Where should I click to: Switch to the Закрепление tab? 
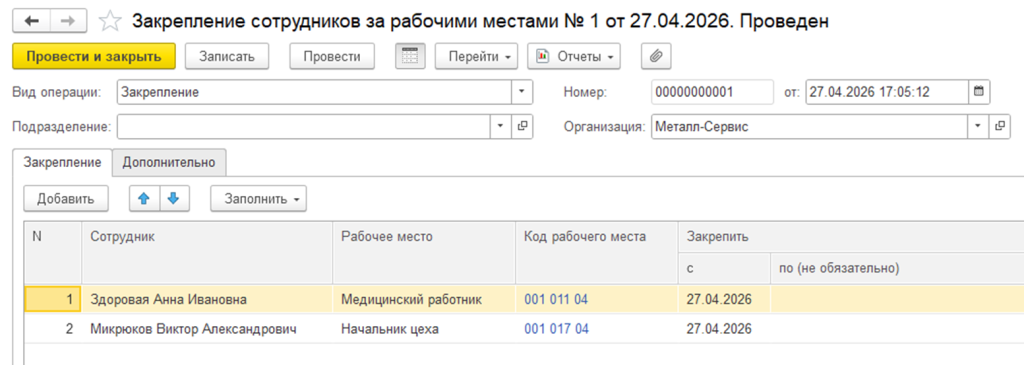[62, 163]
